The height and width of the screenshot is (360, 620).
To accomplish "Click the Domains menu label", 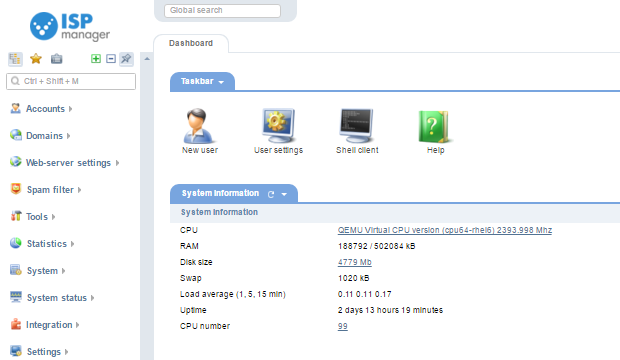I will pyautogui.click(x=44, y=136).
